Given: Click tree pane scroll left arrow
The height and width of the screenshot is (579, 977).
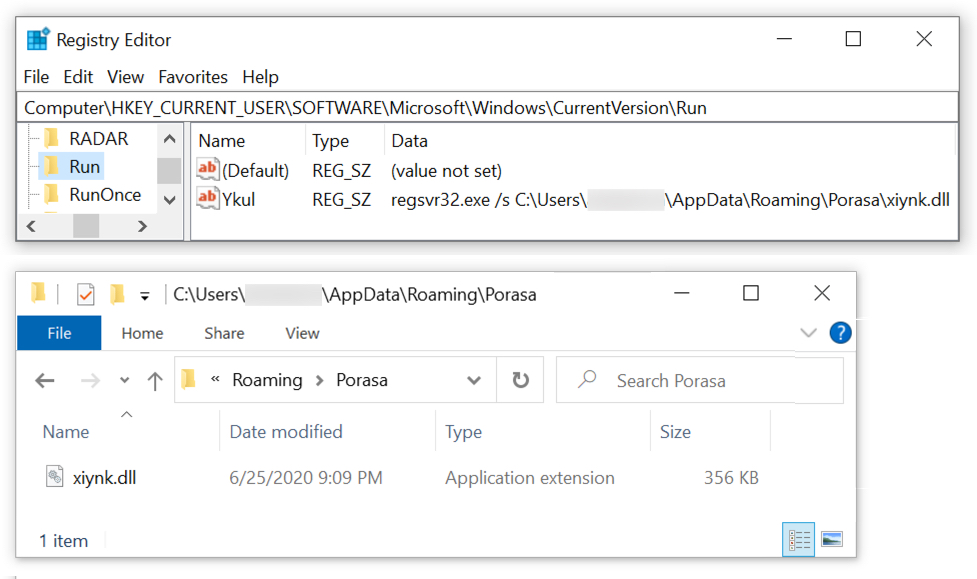Looking at the screenshot, I should click(x=31, y=226).
